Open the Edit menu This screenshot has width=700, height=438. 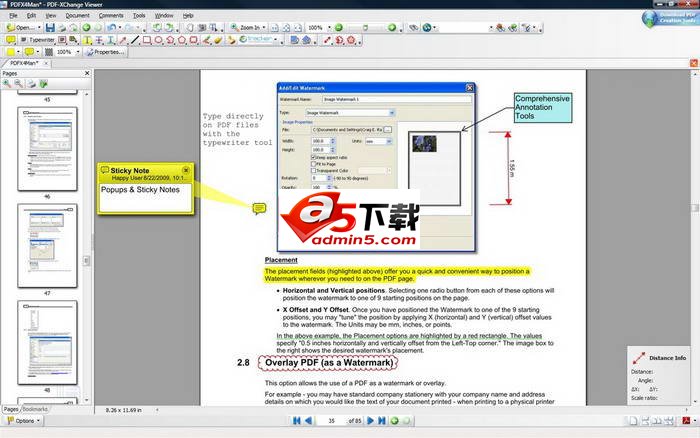pos(31,16)
